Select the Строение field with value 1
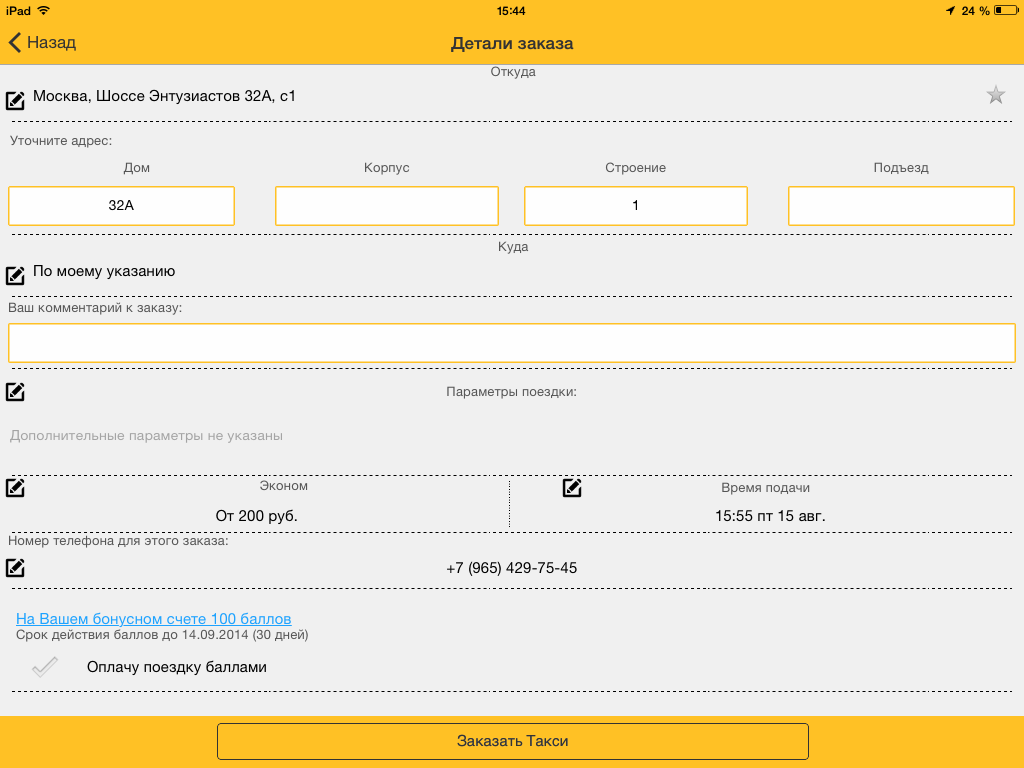Viewport: 1024px width, 768px height. click(635, 206)
